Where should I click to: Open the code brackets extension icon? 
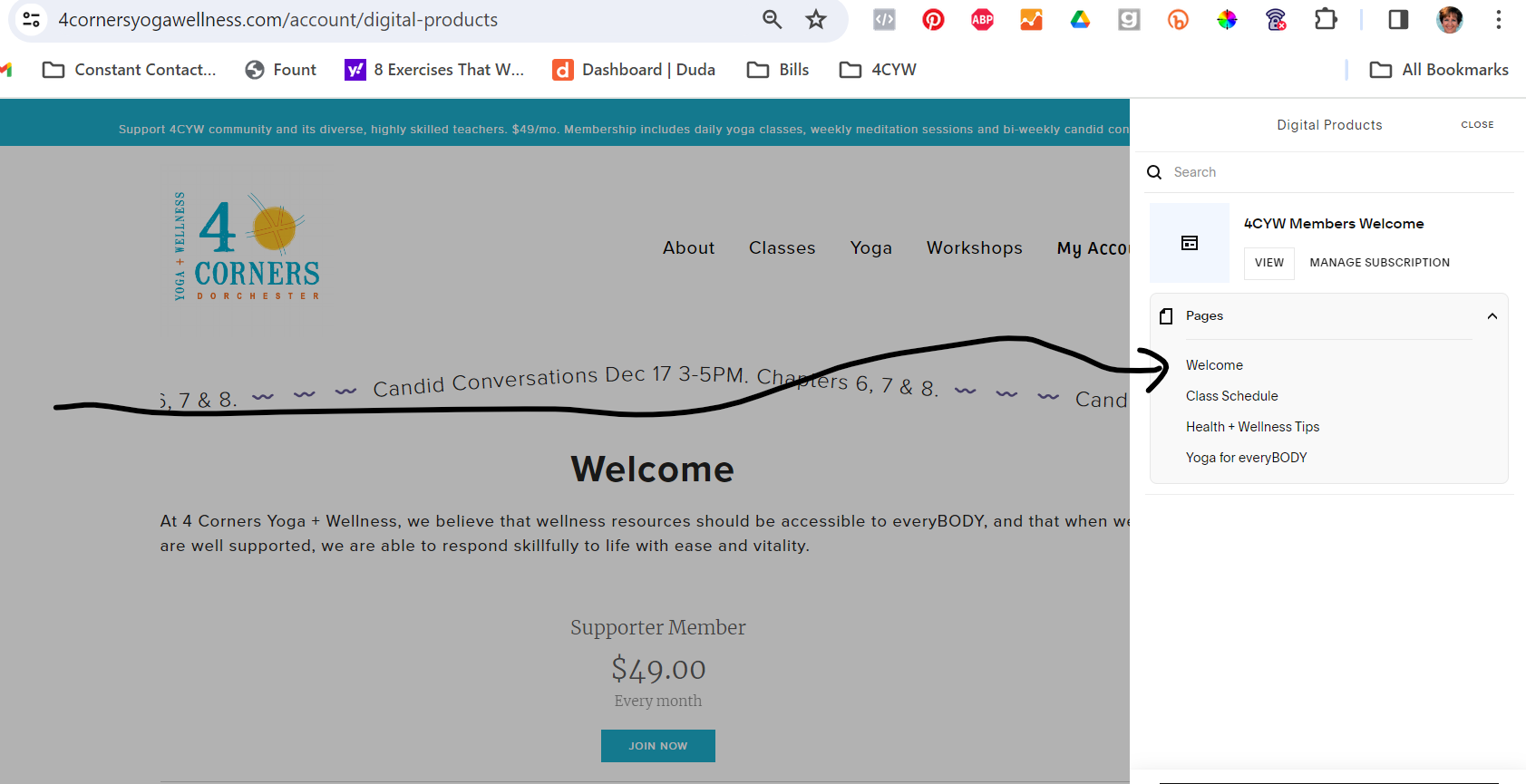(x=884, y=19)
